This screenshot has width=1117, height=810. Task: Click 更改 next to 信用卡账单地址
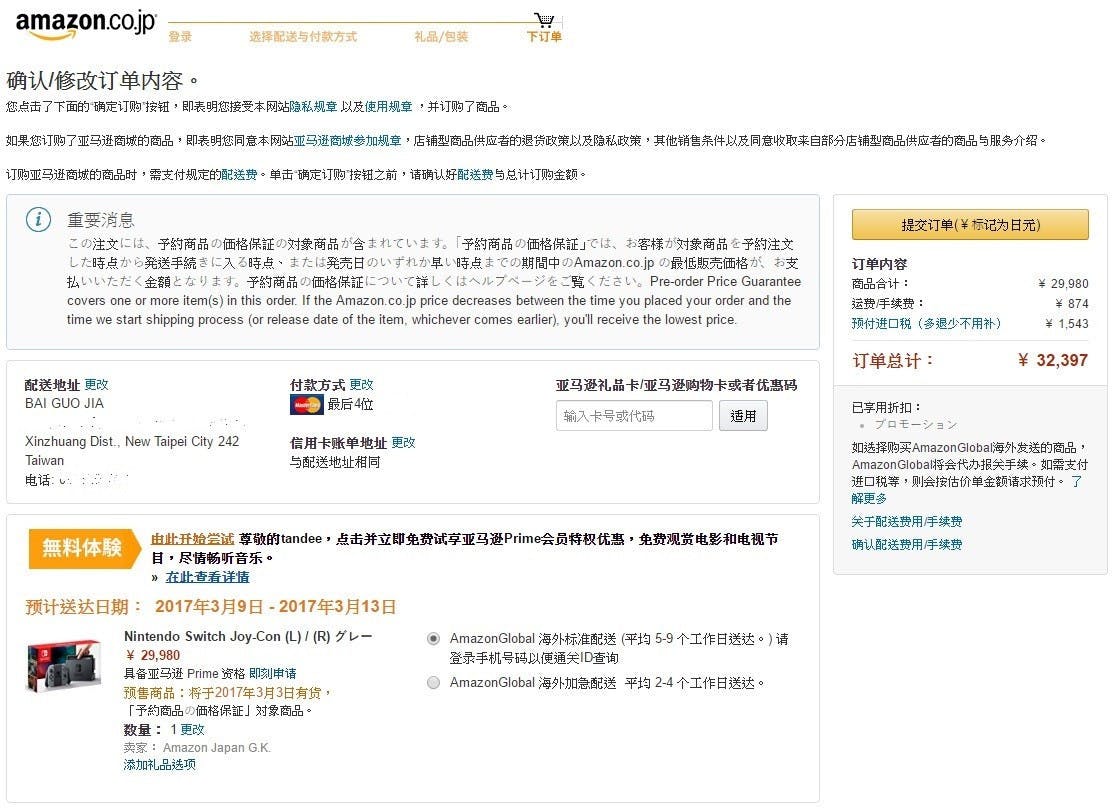tap(403, 443)
